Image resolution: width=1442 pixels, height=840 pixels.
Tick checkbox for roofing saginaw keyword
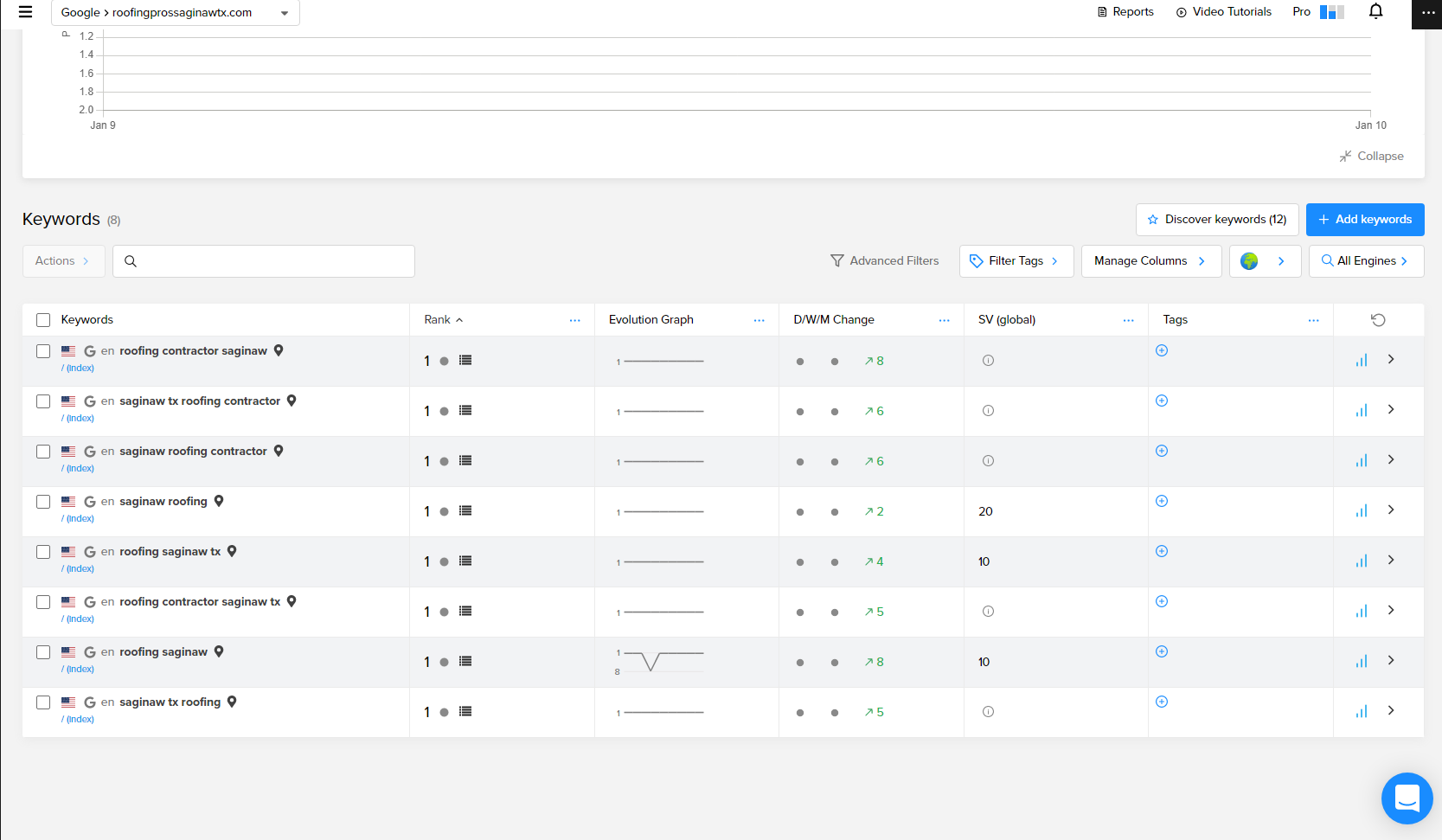click(x=43, y=652)
